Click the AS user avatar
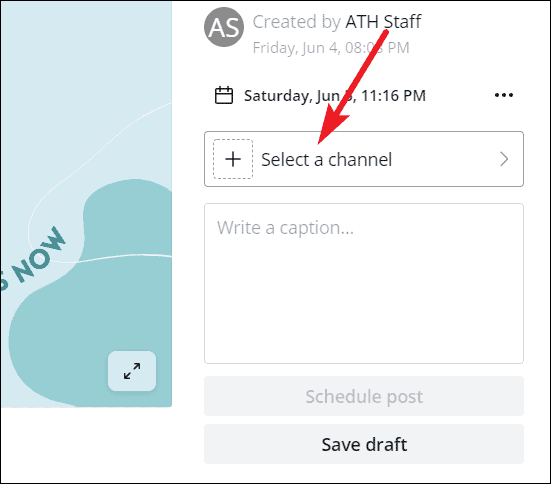The width and height of the screenshot is (551, 484). (x=224, y=27)
